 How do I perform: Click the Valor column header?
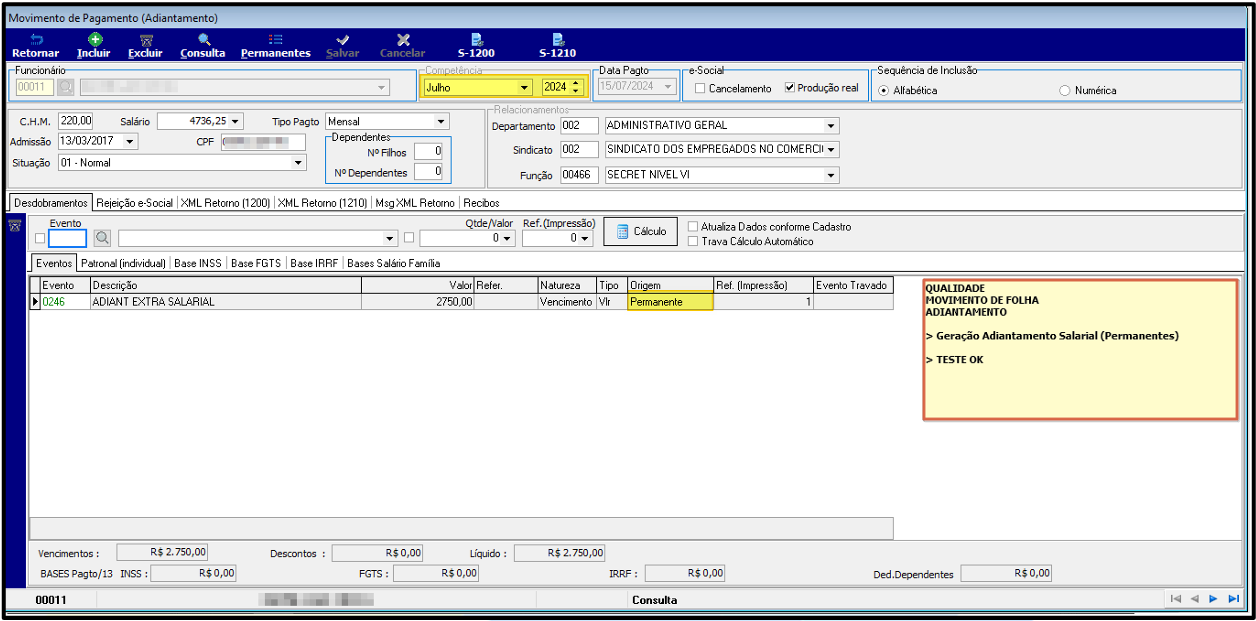point(416,285)
